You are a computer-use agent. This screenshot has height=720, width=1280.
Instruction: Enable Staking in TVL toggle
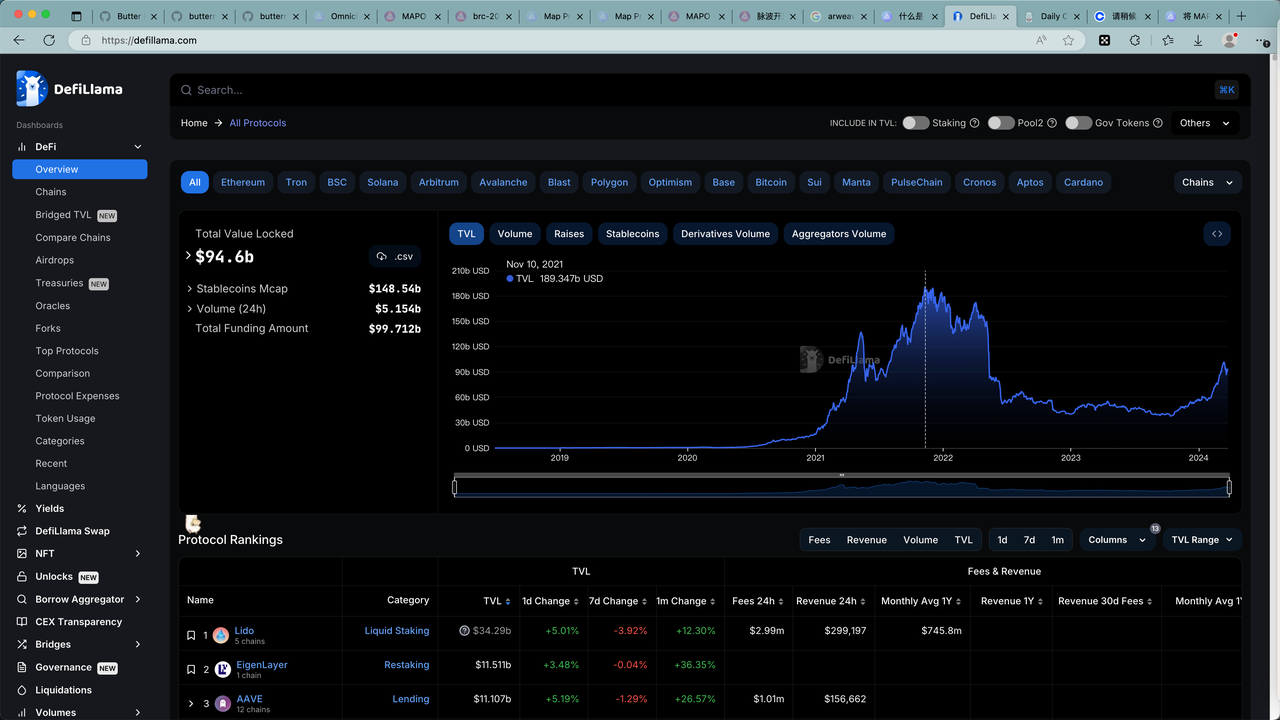pos(915,123)
